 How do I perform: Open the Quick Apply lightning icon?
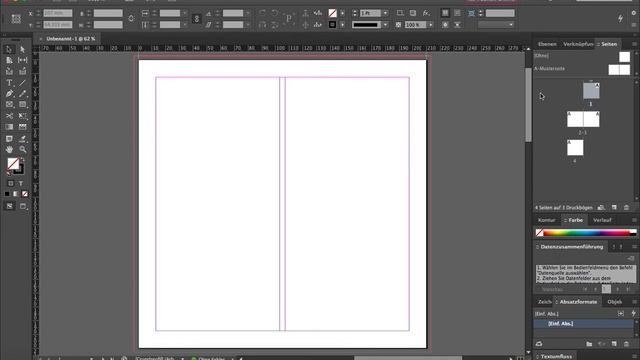620,18
